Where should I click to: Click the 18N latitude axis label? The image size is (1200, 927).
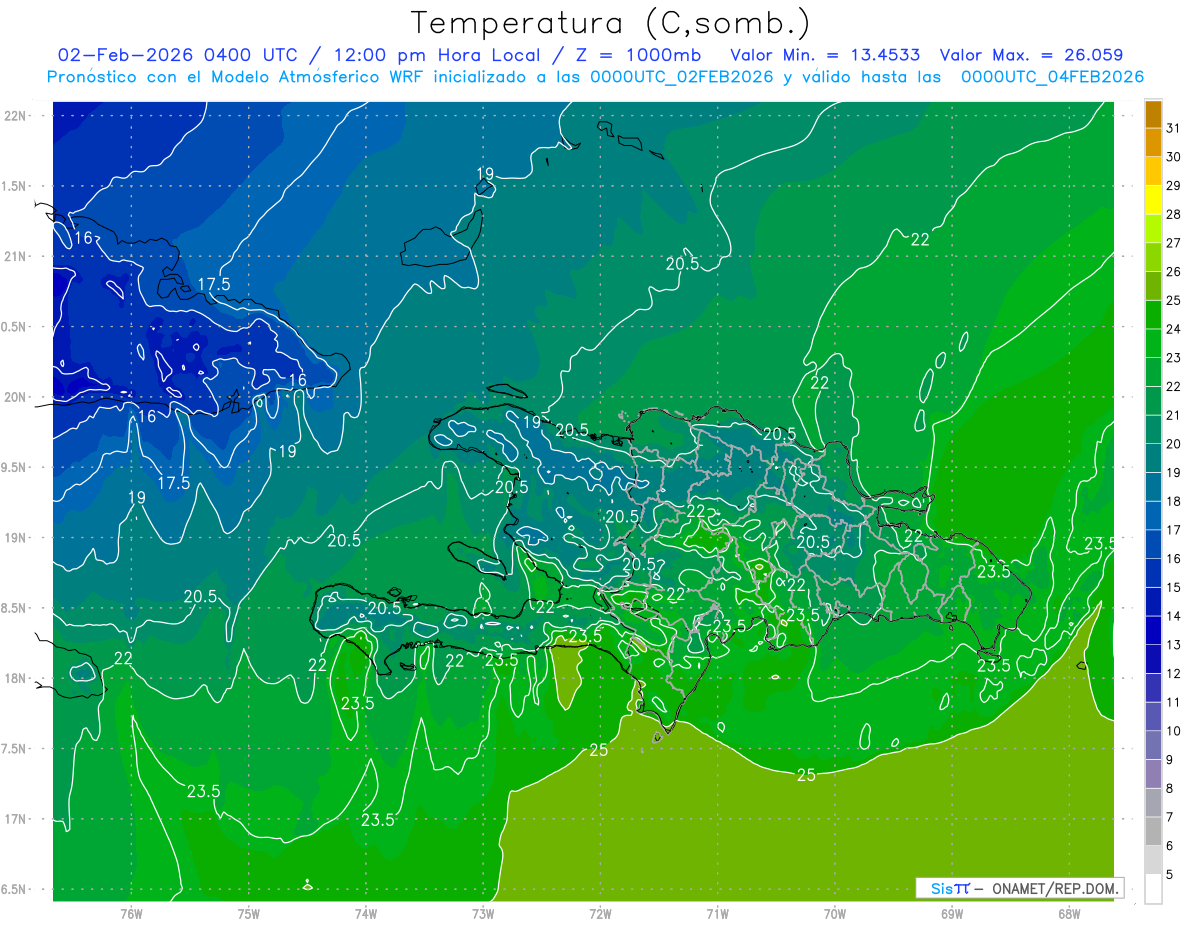[16, 678]
